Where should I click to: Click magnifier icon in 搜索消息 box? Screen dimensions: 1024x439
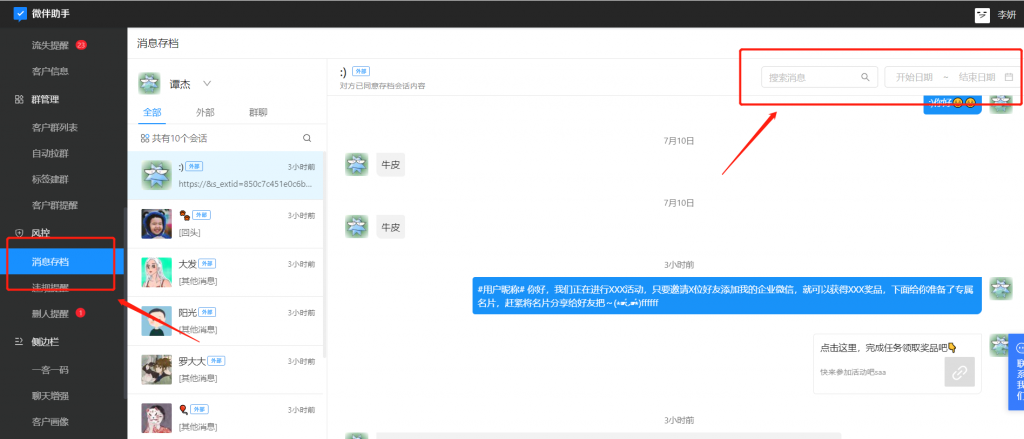pos(865,77)
